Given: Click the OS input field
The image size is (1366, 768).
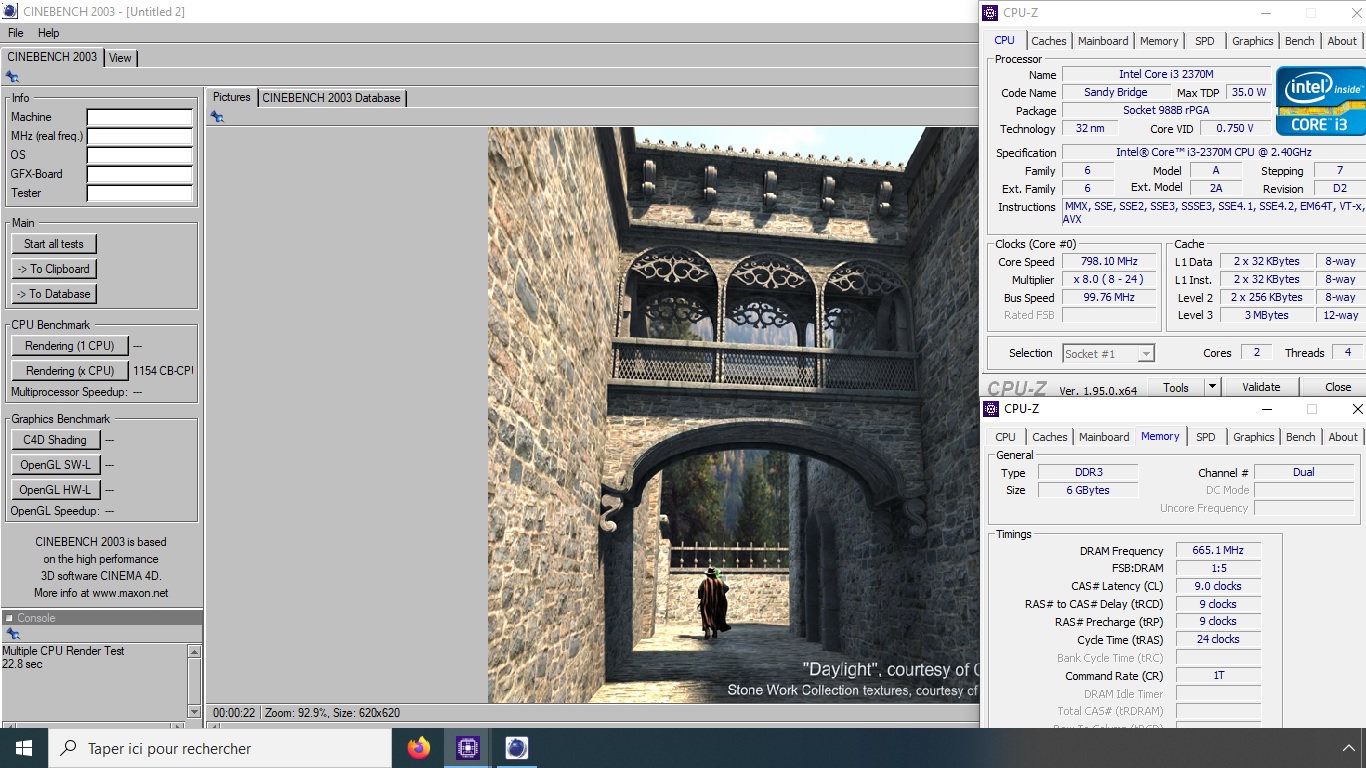Looking at the screenshot, I should coord(140,156).
